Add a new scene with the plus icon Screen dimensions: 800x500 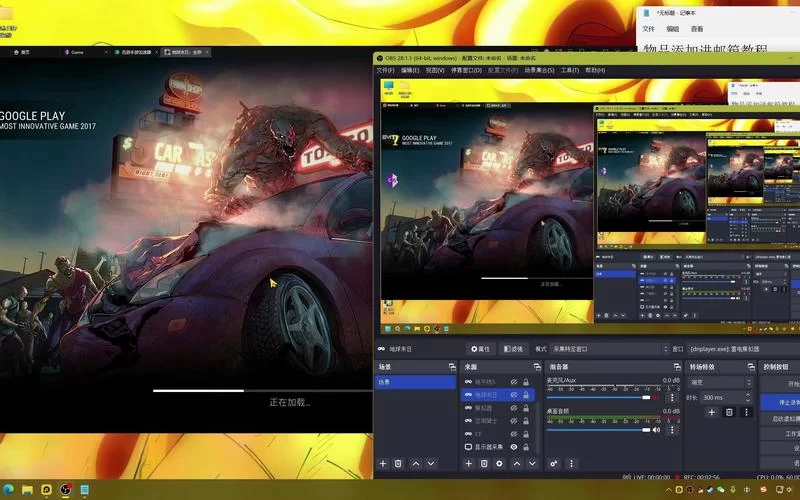coord(383,463)
